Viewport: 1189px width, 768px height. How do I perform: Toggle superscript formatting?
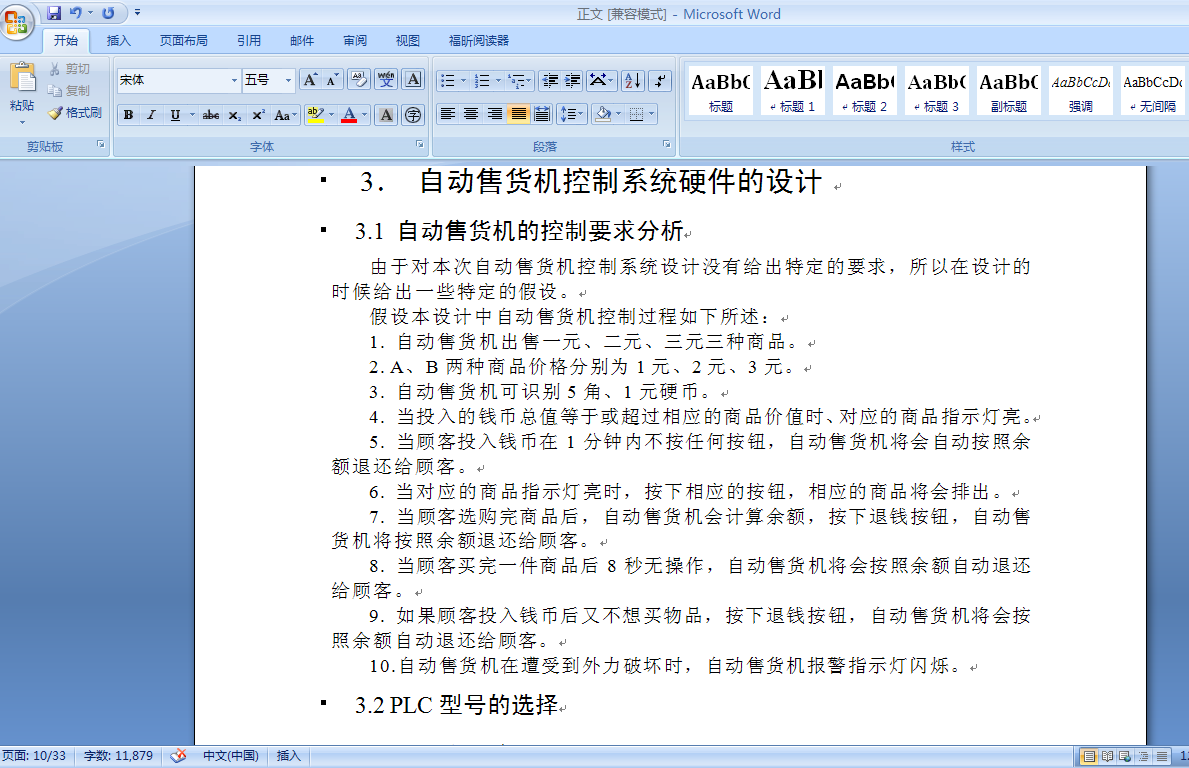259,114
